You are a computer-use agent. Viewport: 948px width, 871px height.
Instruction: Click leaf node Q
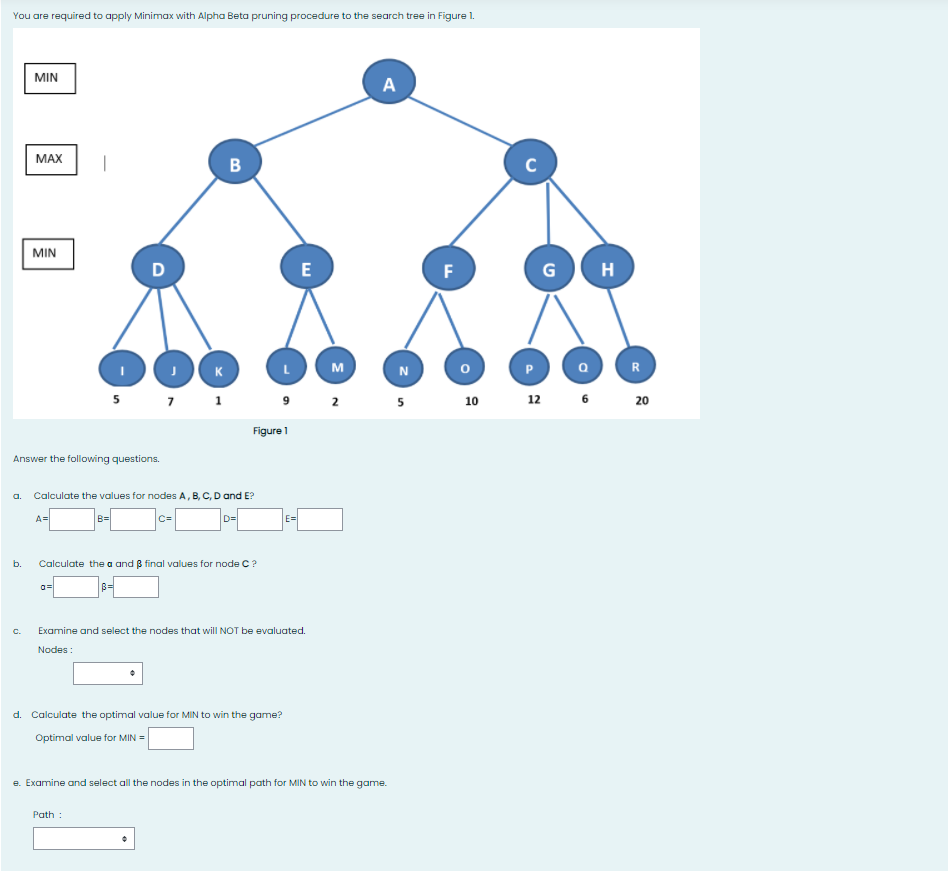[582, 365]
